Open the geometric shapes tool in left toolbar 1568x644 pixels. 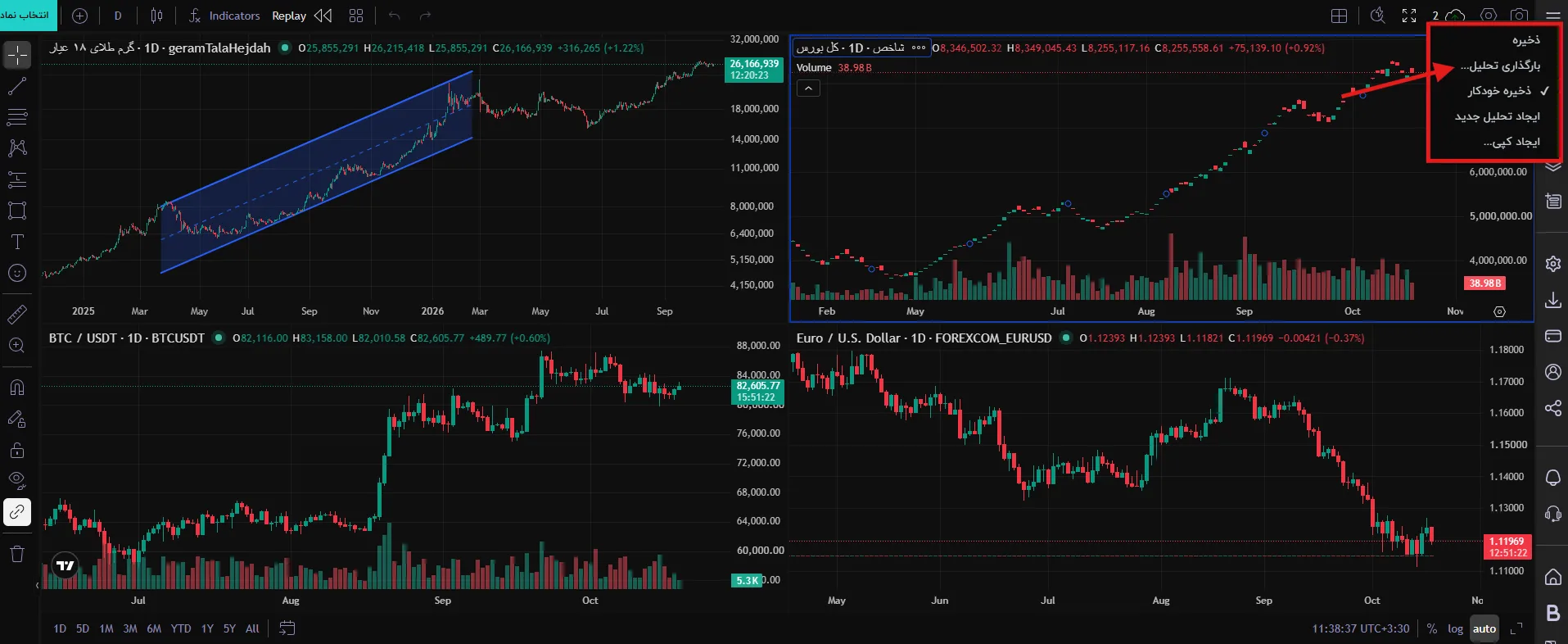click(17, 211)
